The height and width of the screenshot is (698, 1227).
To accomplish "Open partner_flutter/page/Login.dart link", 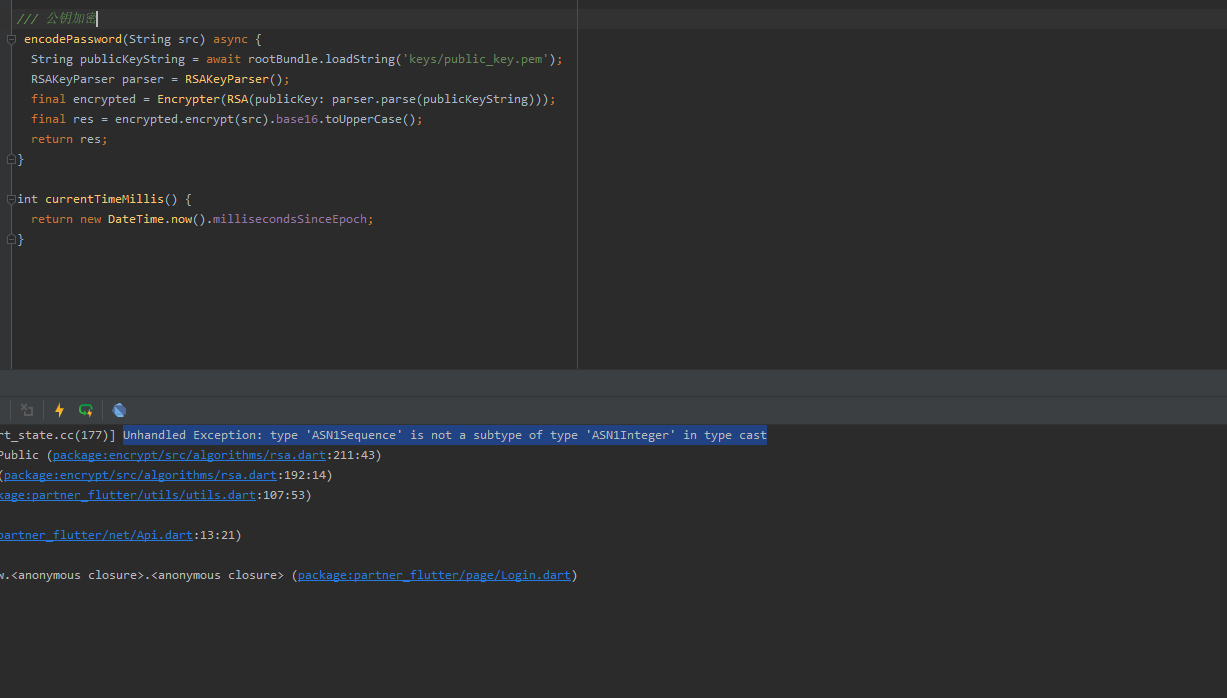I will point(434,575).
